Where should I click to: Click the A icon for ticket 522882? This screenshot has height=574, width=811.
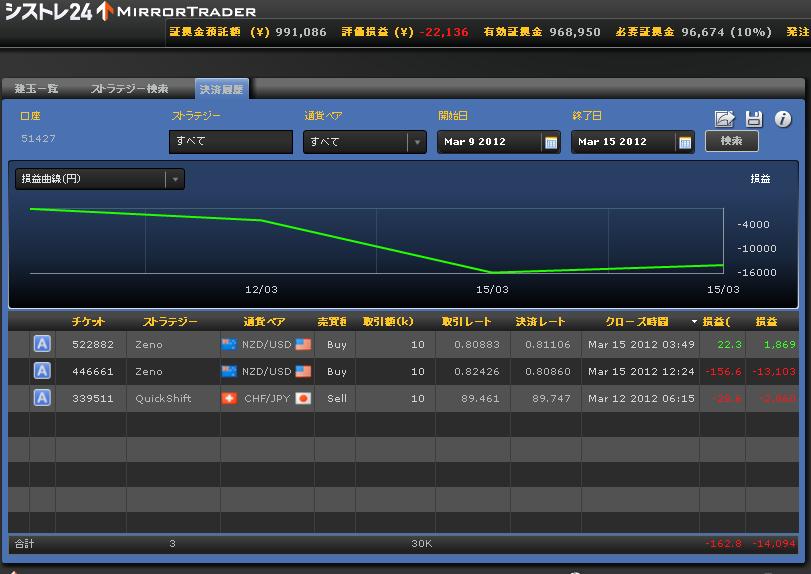(x=42, y=344)
